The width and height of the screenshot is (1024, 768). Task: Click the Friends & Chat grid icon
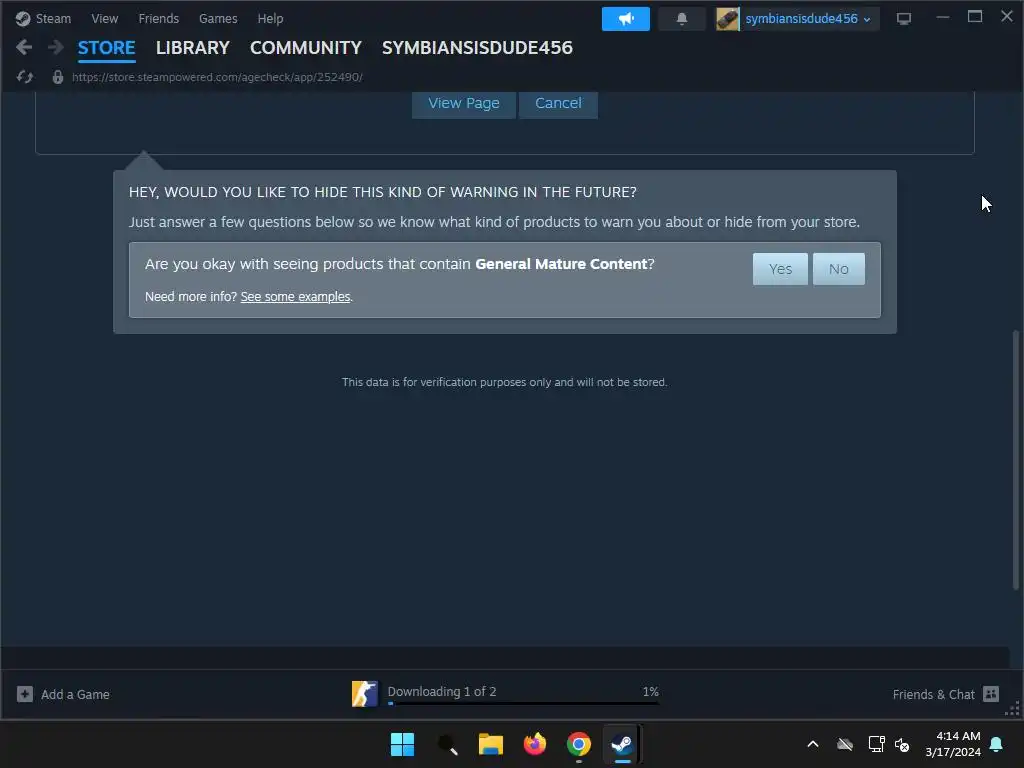click(991, 694)
